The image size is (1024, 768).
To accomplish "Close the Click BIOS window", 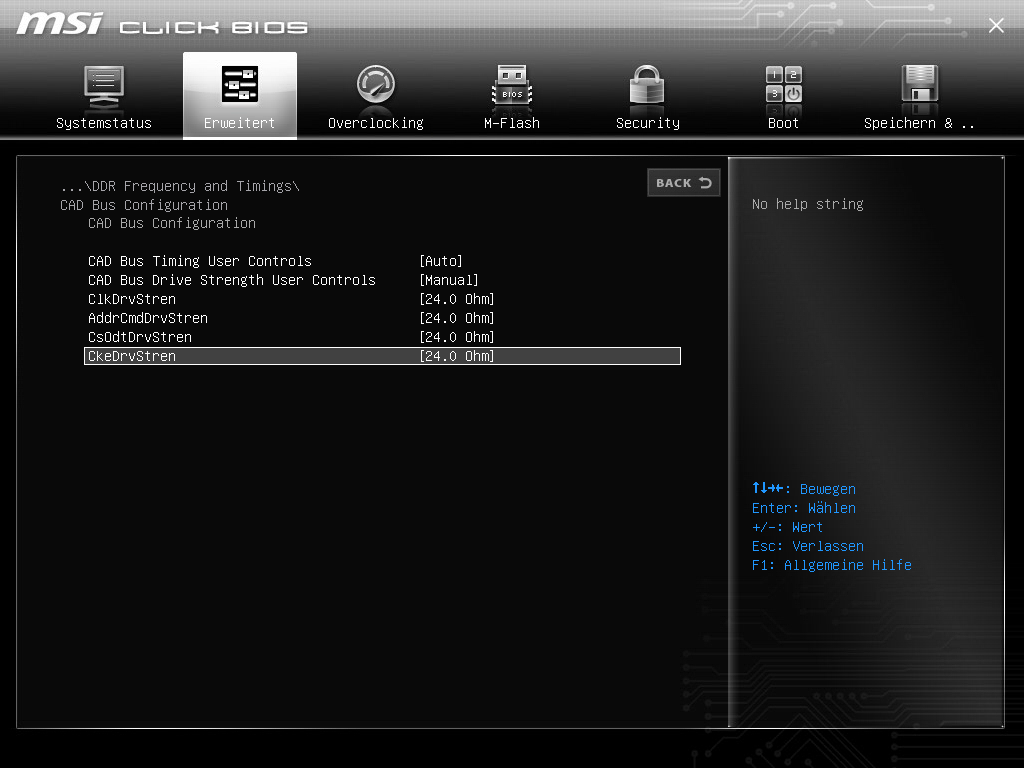I will 996,25.
